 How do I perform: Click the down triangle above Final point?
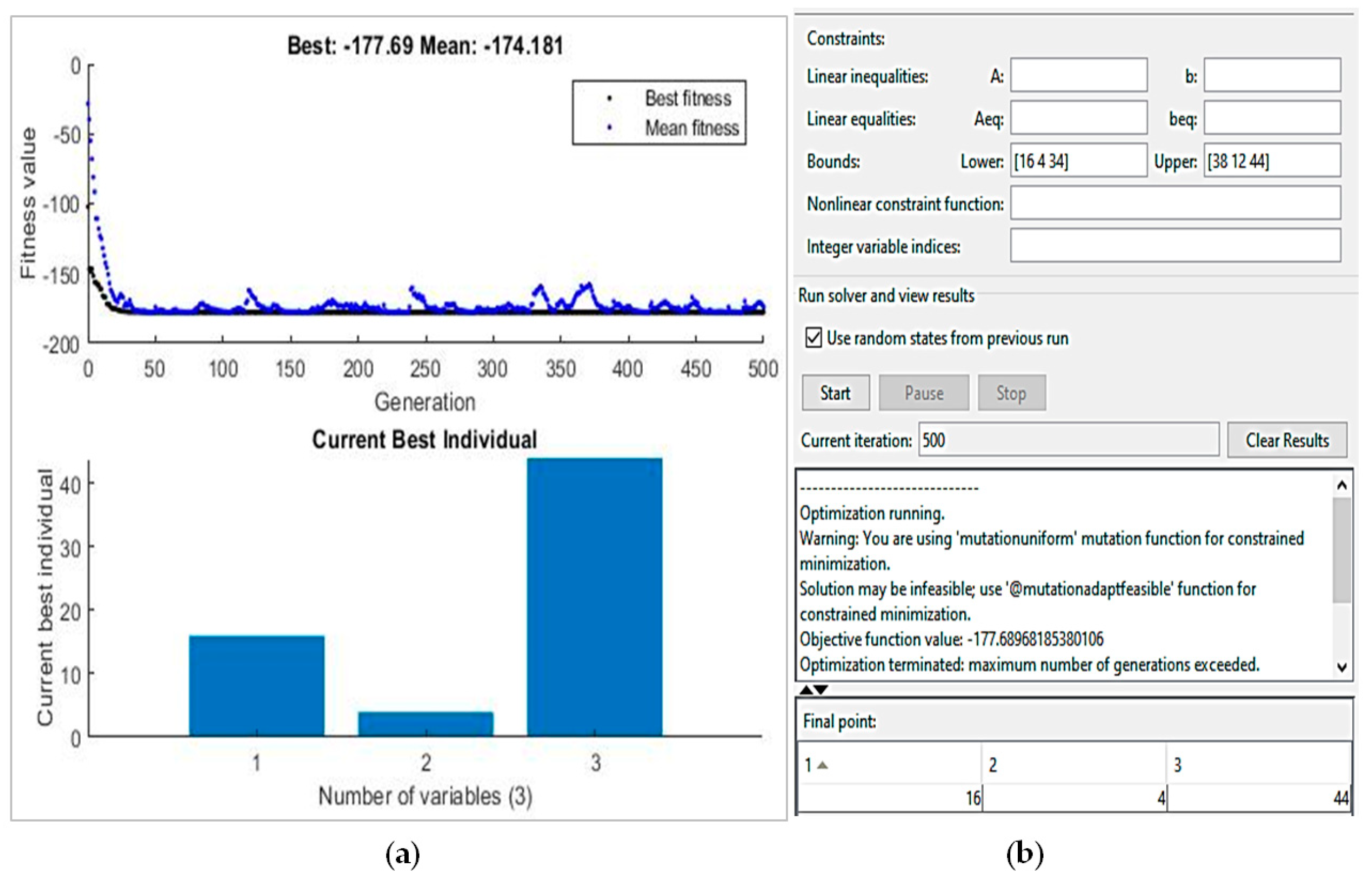(821, 690)
